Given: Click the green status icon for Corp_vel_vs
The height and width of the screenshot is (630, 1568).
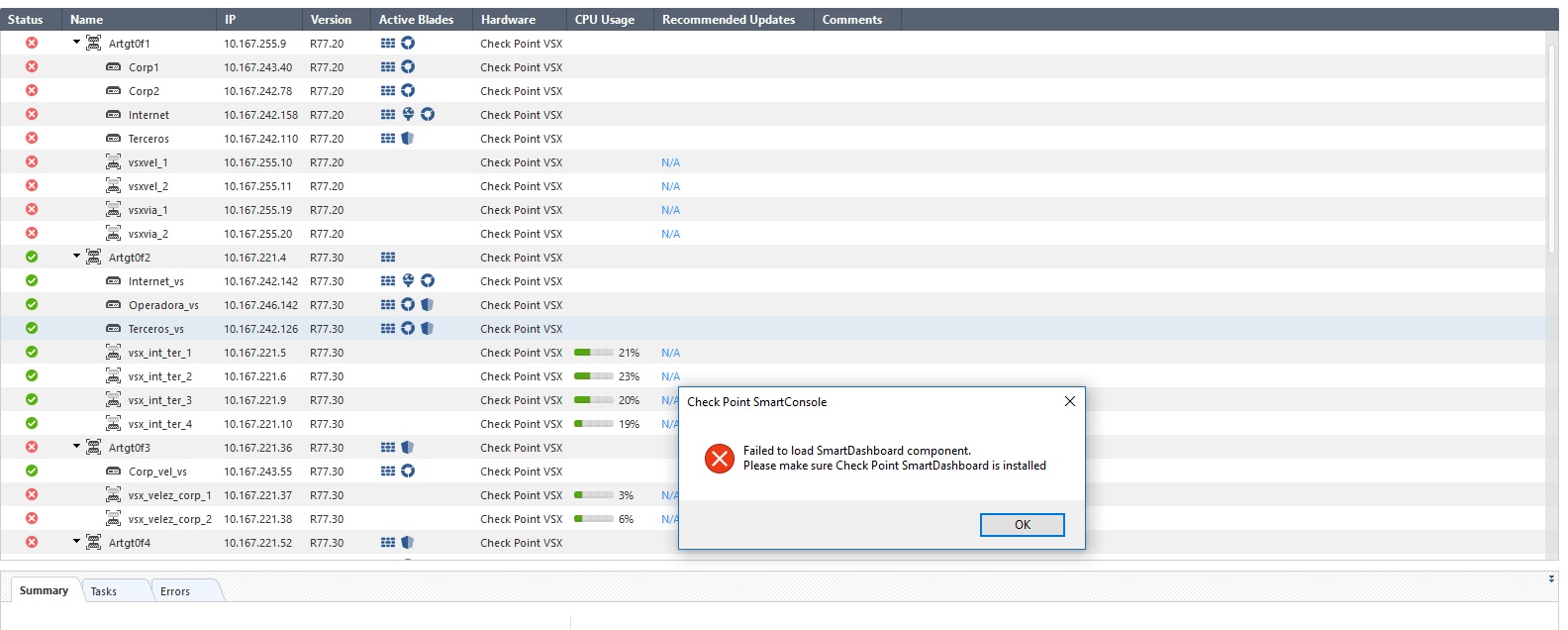Looking at the screenshot, I should pos(32,471).
